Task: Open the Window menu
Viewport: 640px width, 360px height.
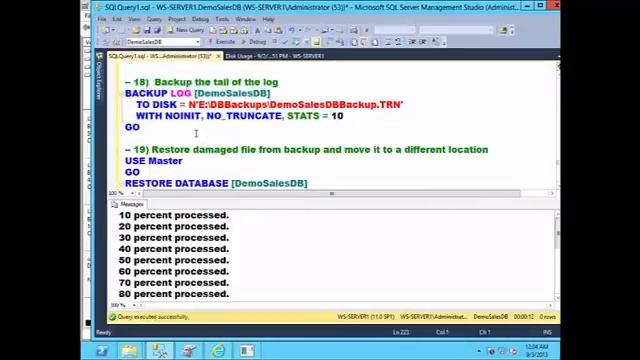Action: (245, 19)
